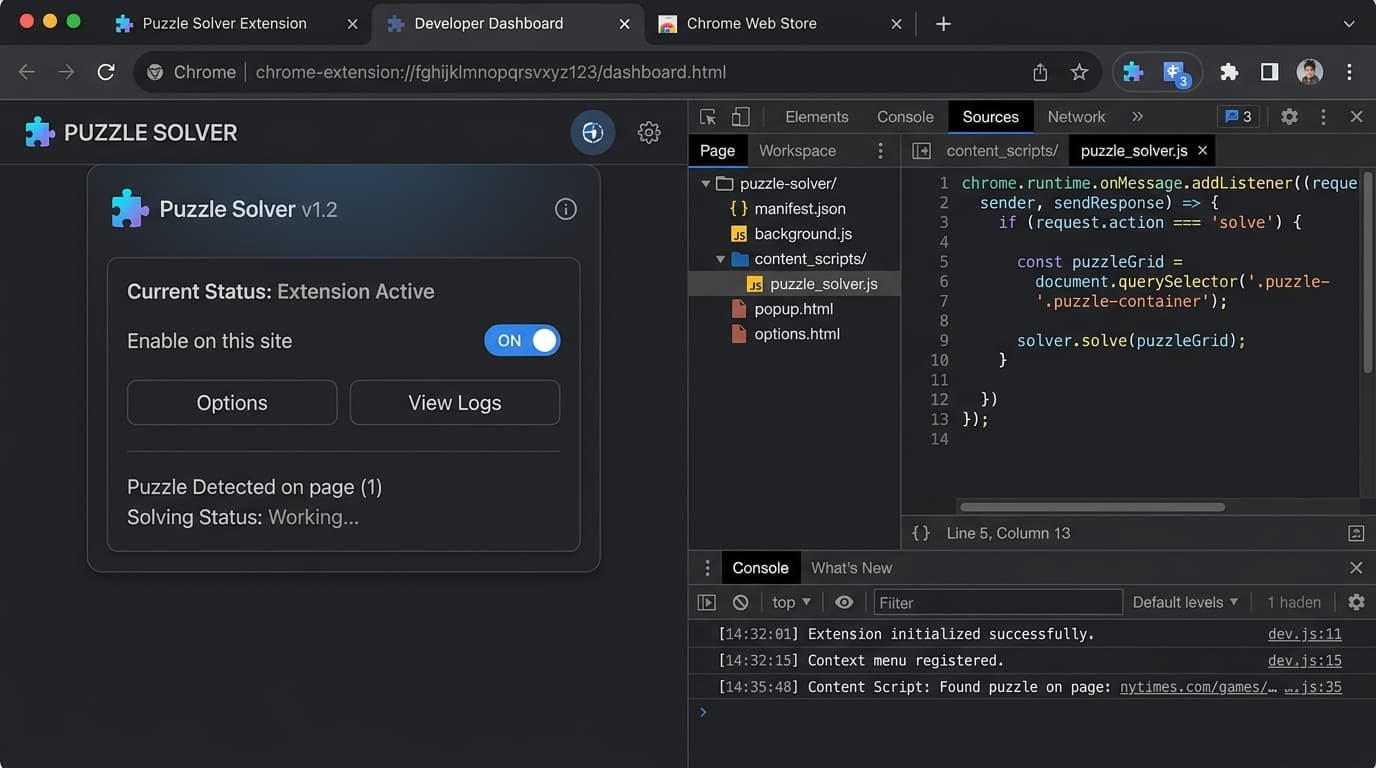Viewport: 1376px width, 768px height.
Task: Toggle the eye icon to create live expression
Action: [x=843, y=601]
